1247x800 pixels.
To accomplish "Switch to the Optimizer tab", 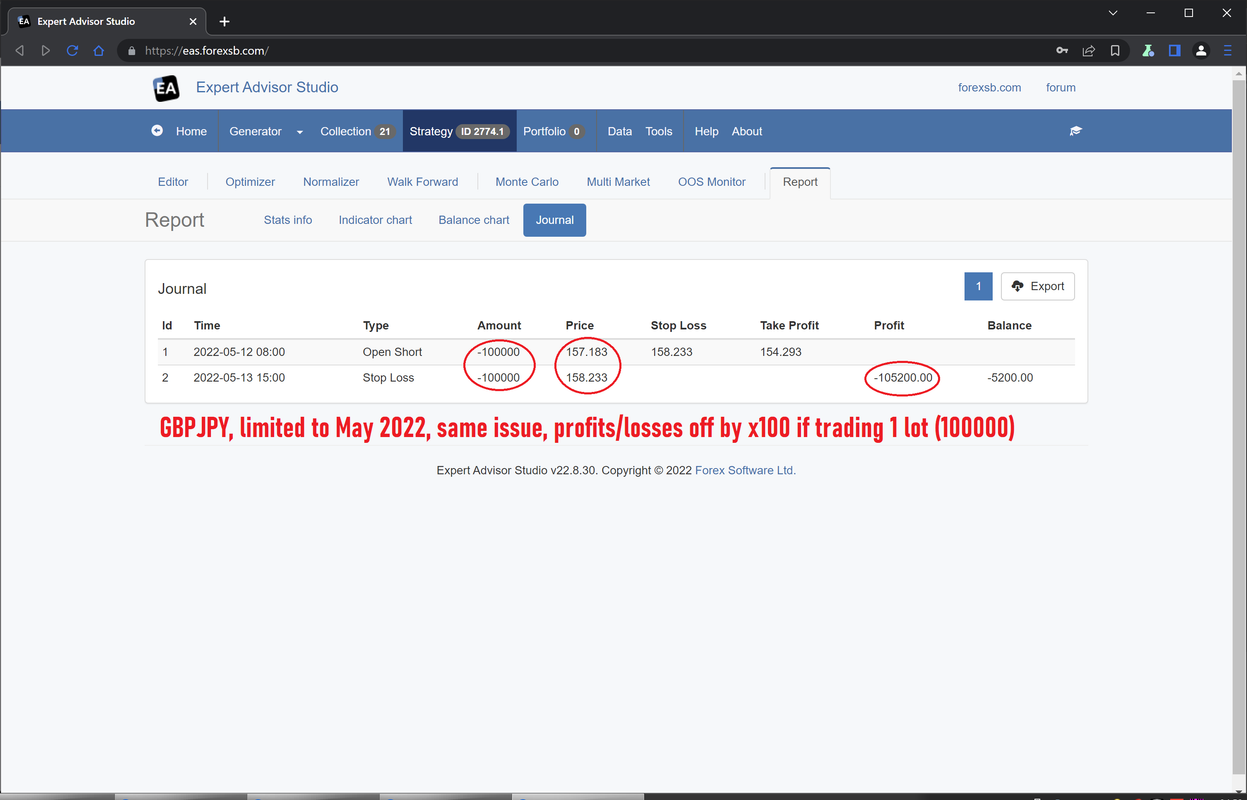I will (250, 182).
